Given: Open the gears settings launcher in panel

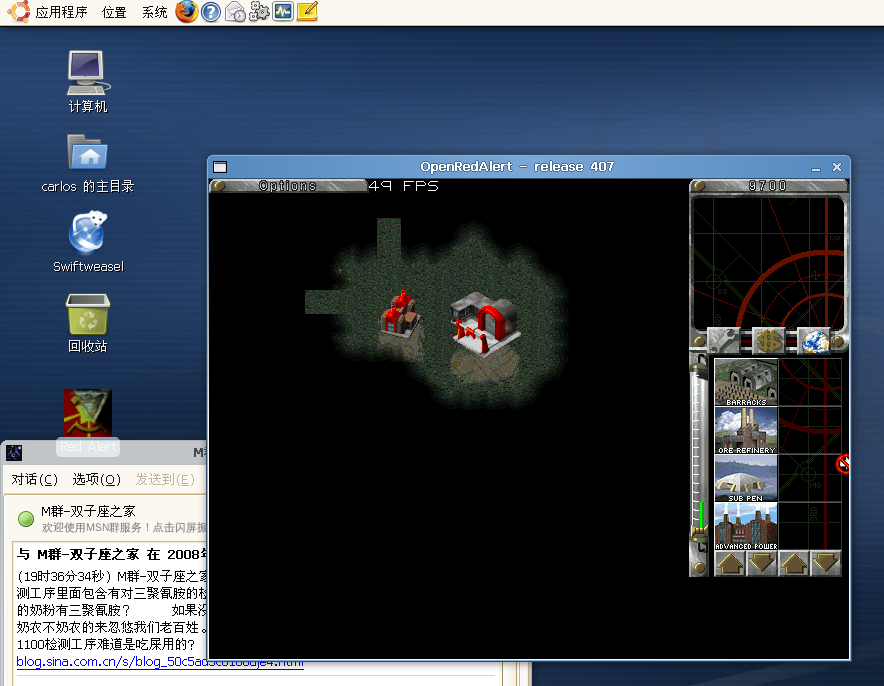Looking at the screenshot, I should 259,11.
